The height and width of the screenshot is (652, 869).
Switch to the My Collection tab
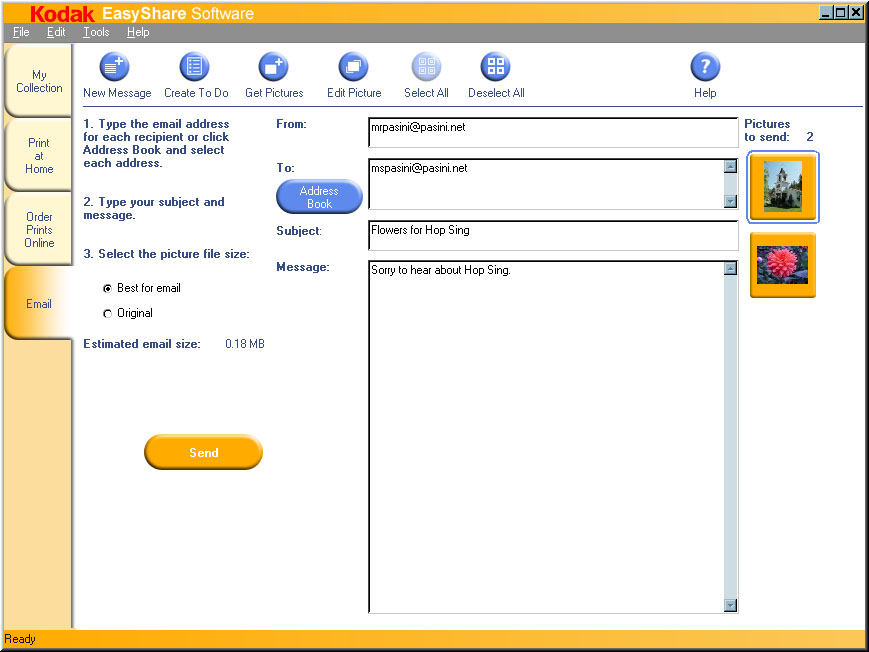[39, 82]
